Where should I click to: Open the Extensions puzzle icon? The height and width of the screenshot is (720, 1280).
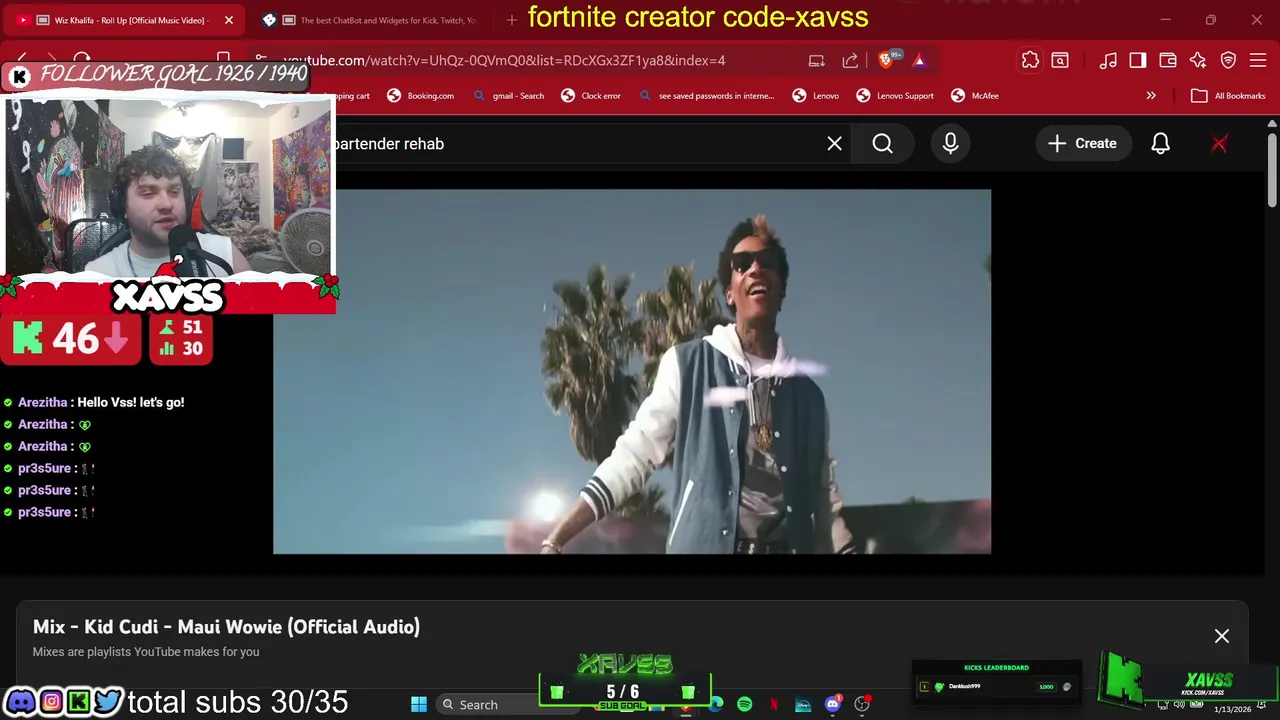coord(1030,61)
